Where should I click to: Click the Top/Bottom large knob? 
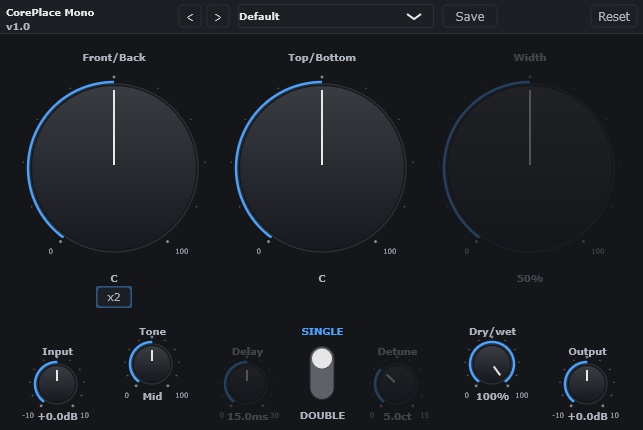tap(322, 168)
